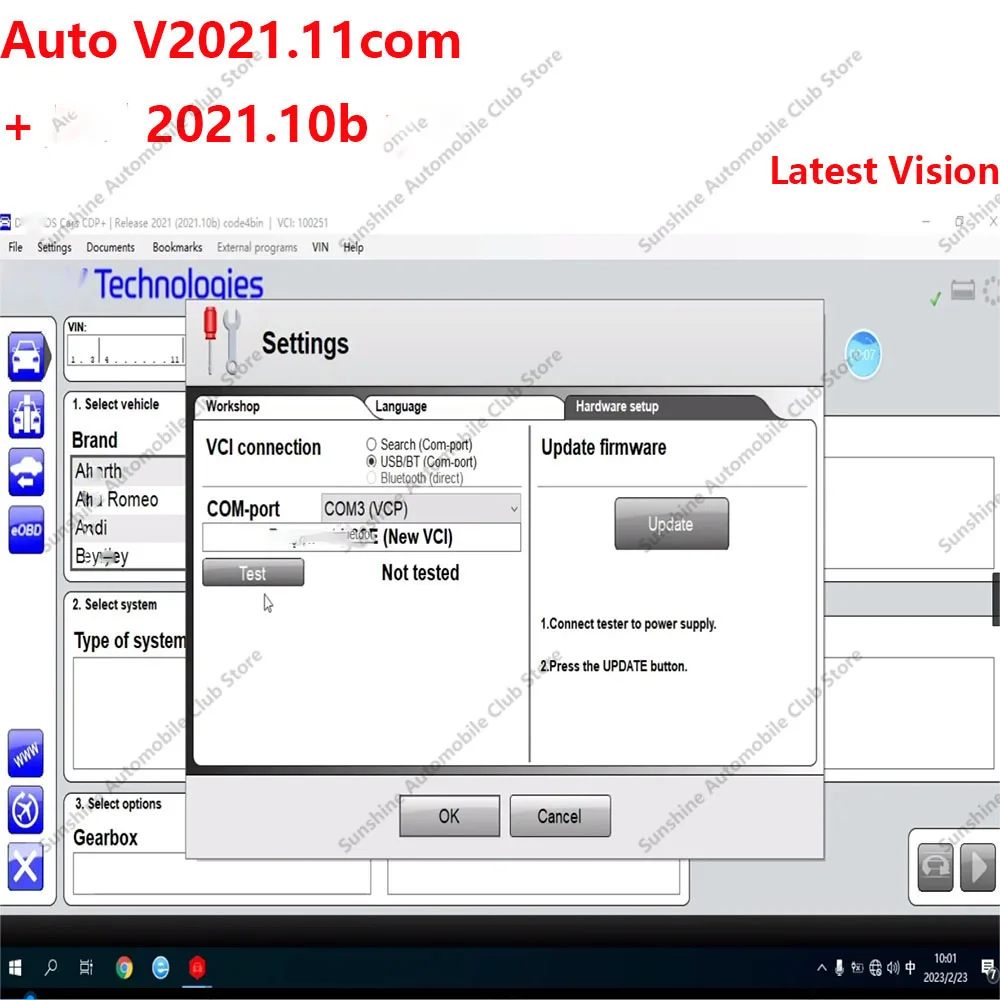The image size is (1000, 1000).
Task: Click the flight recorder airplane icon
Action: 26,811
